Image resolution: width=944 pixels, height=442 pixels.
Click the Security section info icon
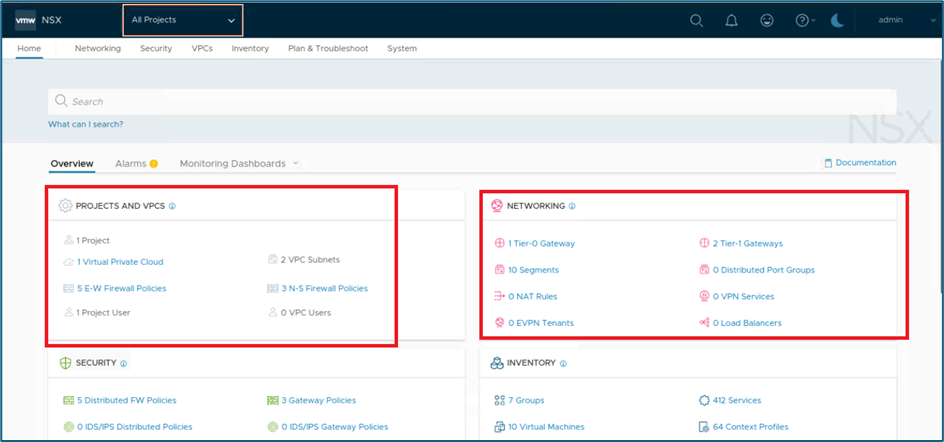[x=124, y=363]
